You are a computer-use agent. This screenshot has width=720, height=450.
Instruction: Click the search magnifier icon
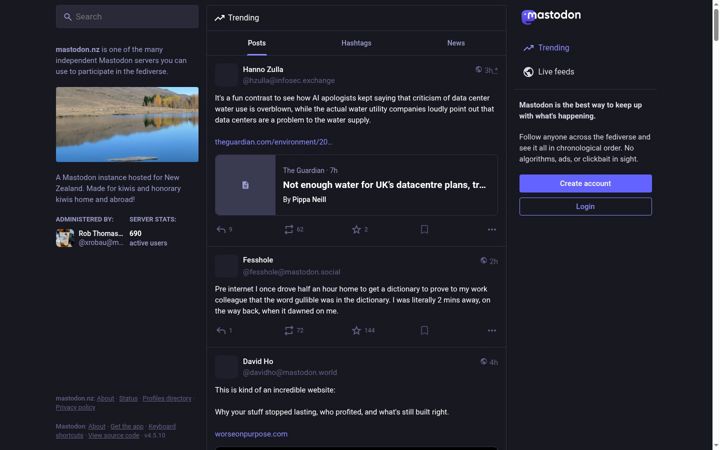[x=68, y=17]
